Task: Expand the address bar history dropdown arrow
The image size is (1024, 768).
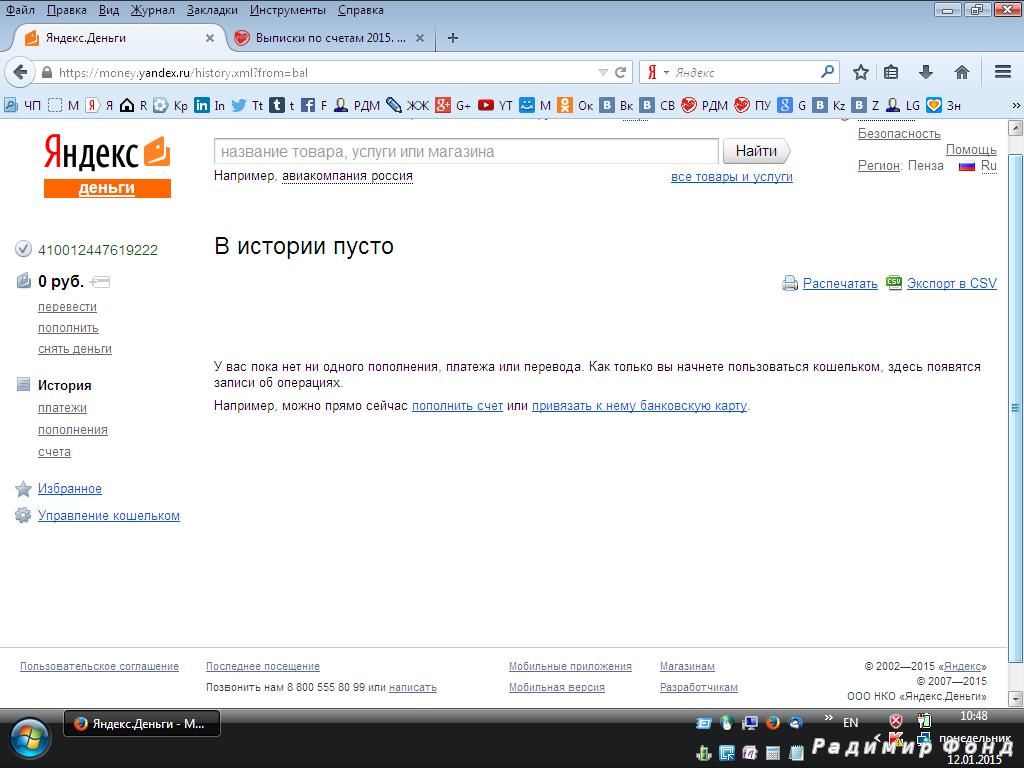Action: [x=603, y=72]
